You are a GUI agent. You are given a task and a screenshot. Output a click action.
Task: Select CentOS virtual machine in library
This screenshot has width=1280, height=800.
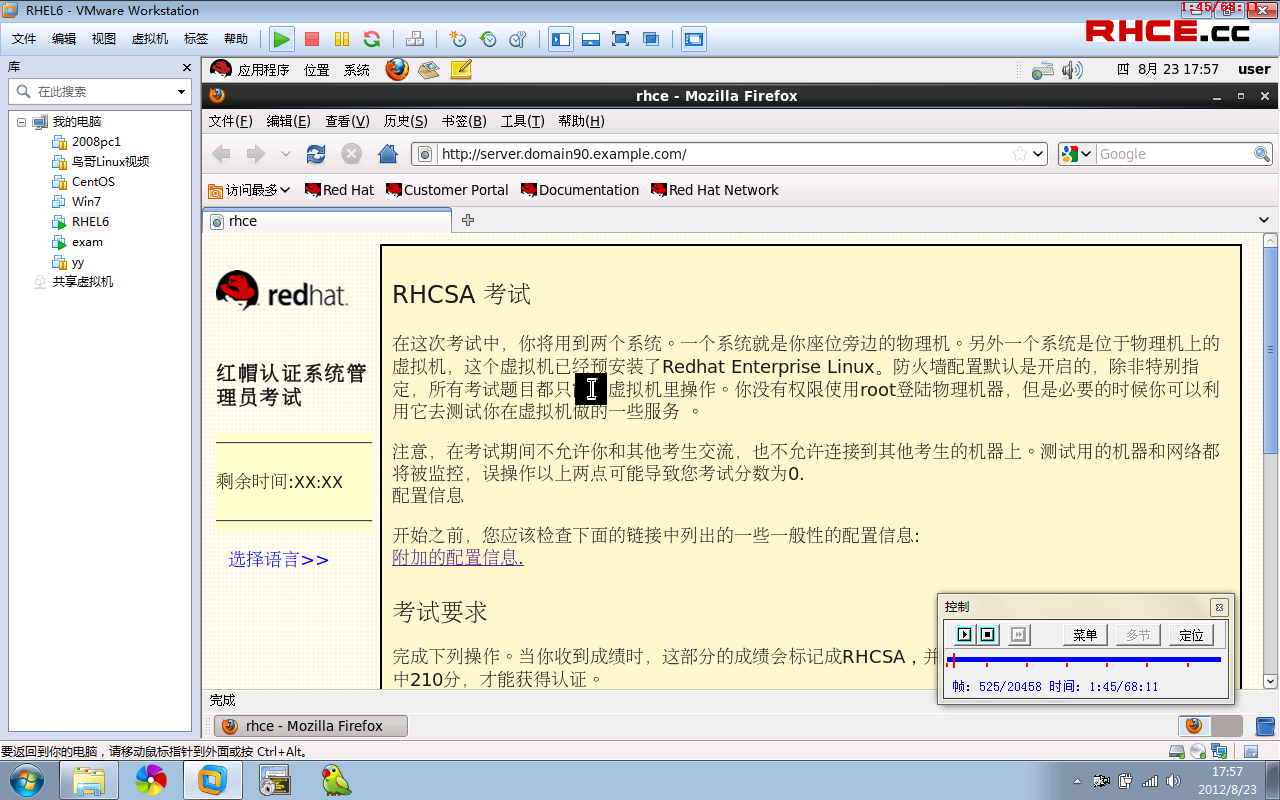(x=93, y=182)
